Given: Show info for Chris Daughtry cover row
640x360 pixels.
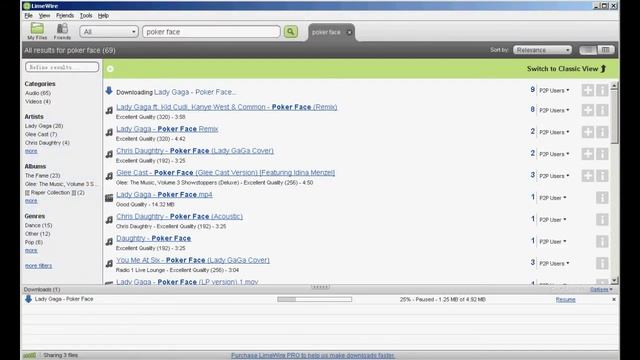Looking at the screenshot, I should click(602, 154).
